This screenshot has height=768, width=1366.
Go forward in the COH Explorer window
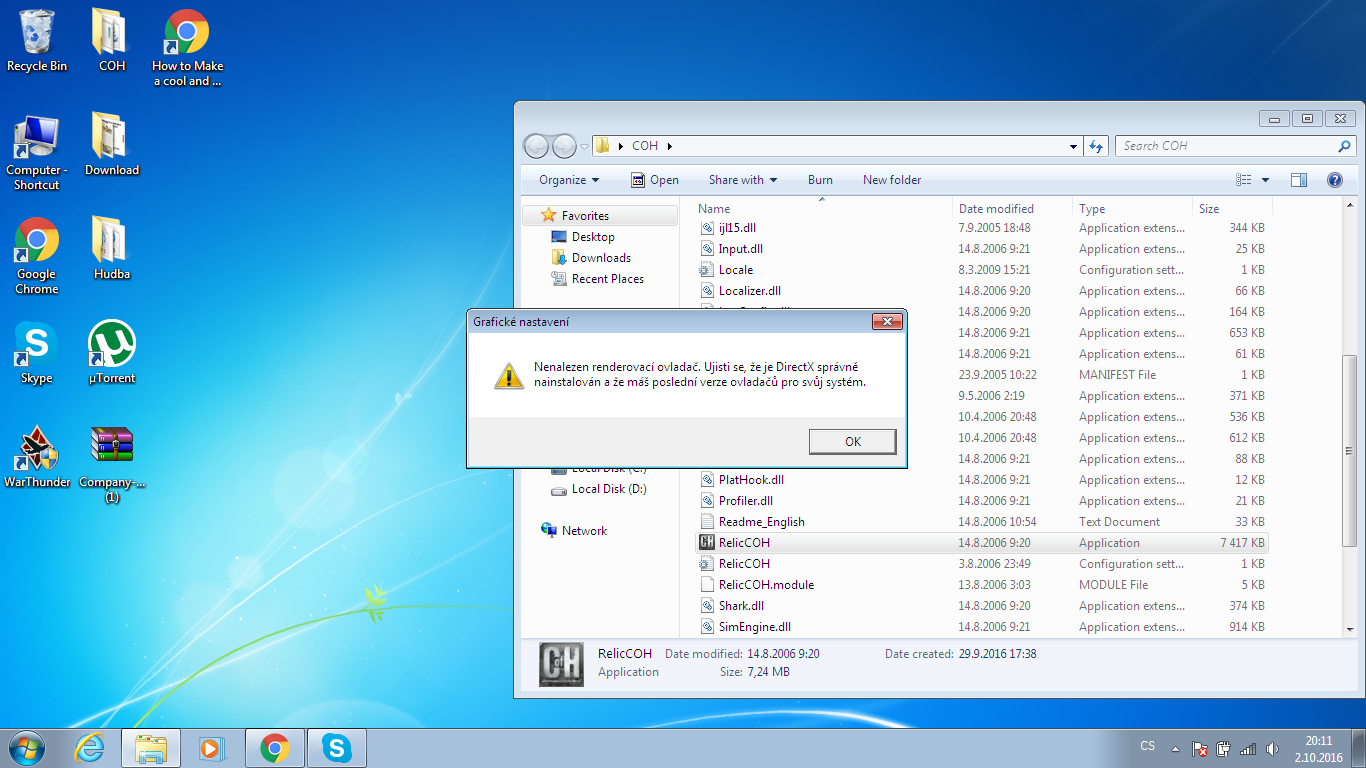point(564,146)
